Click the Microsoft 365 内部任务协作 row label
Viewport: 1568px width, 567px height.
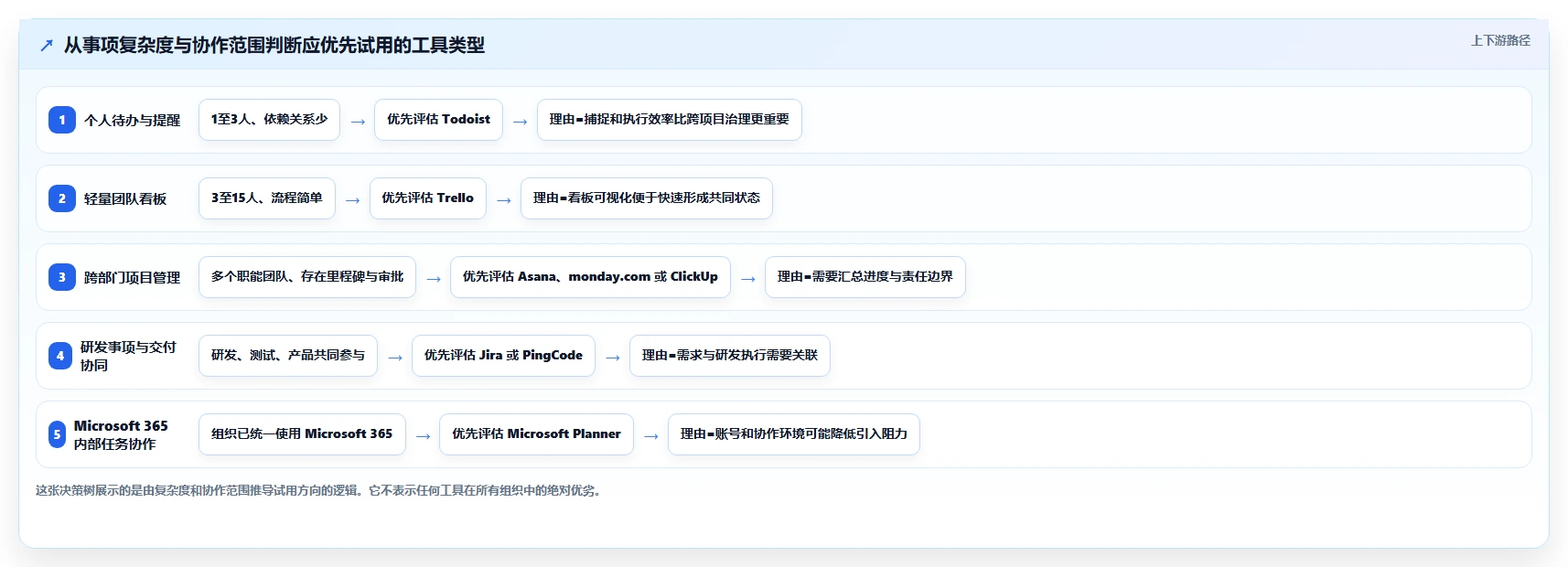point(122,434)
